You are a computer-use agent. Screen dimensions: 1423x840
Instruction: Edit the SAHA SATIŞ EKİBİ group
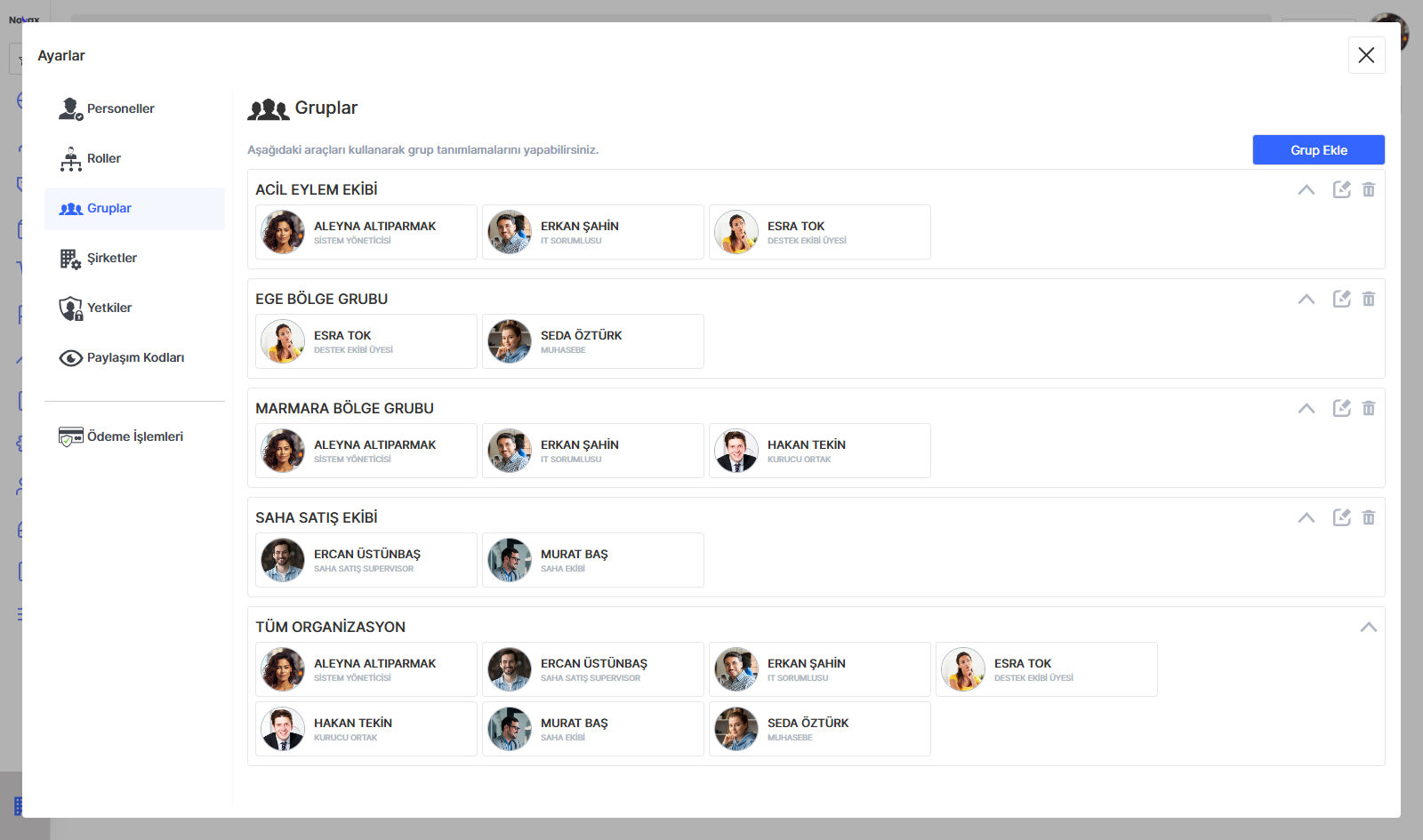1341,517
